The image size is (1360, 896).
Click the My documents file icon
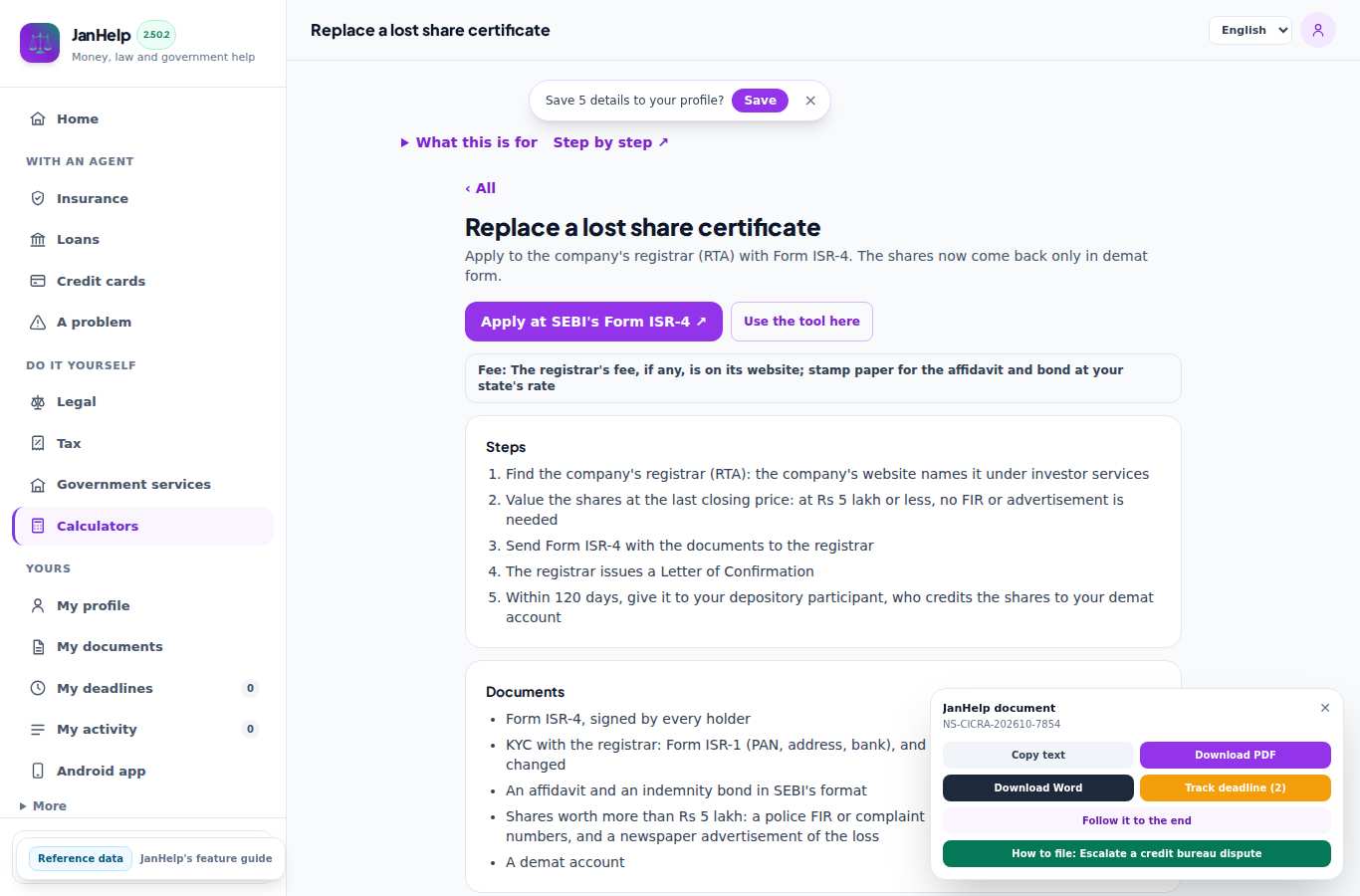point(38,647)
